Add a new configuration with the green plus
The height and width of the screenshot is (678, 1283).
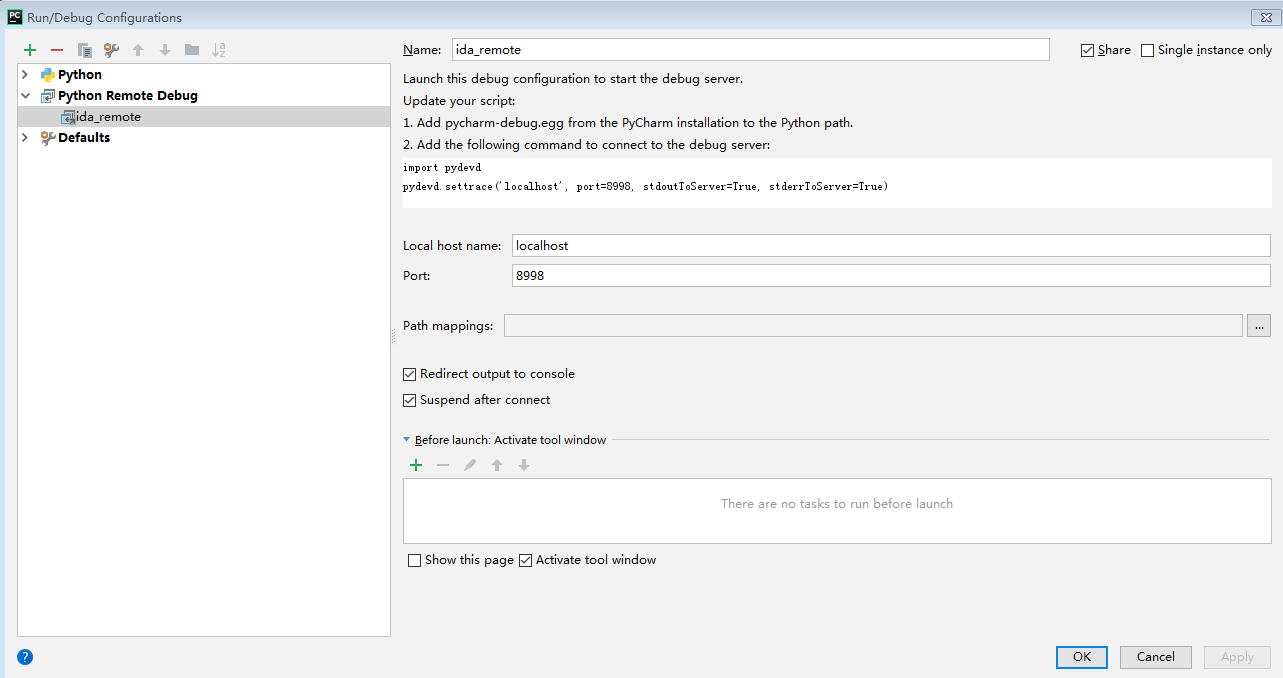(30, 50)
